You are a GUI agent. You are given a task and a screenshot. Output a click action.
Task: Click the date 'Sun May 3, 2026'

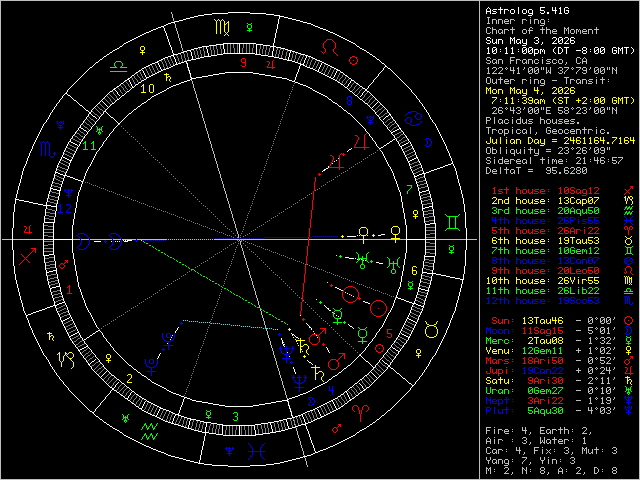[530, 41]
